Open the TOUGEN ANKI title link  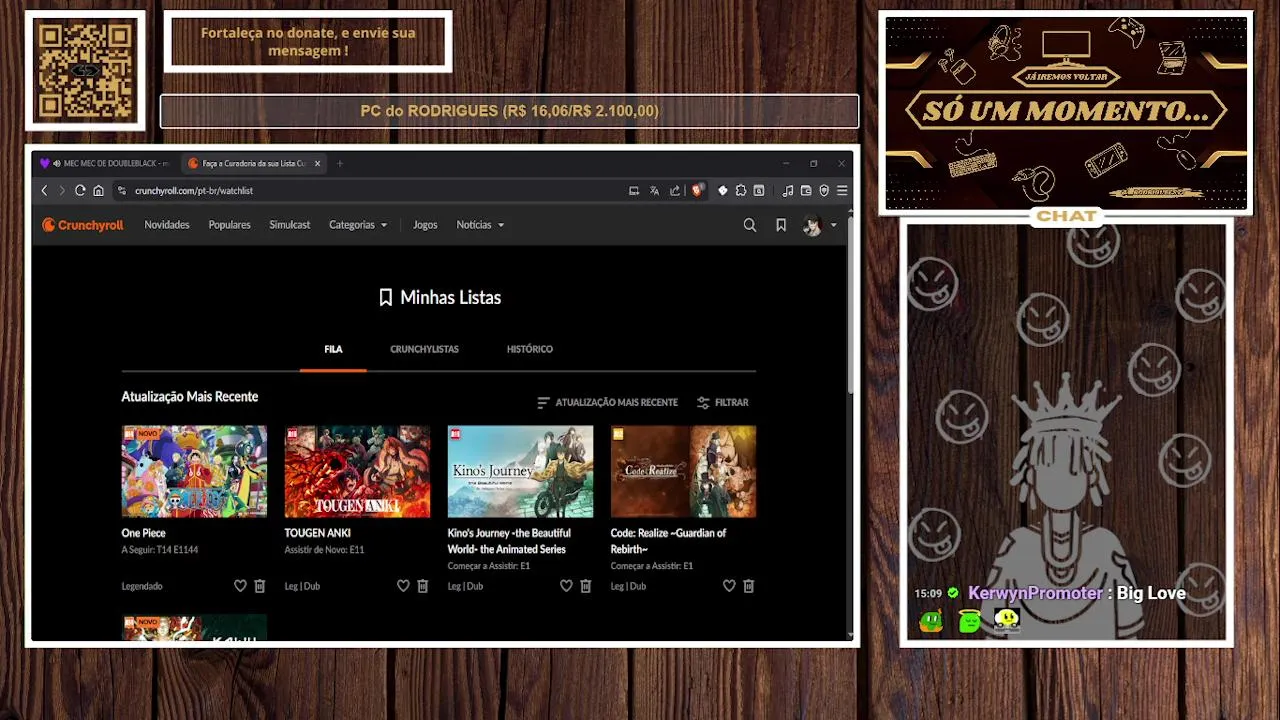(317, 533)
